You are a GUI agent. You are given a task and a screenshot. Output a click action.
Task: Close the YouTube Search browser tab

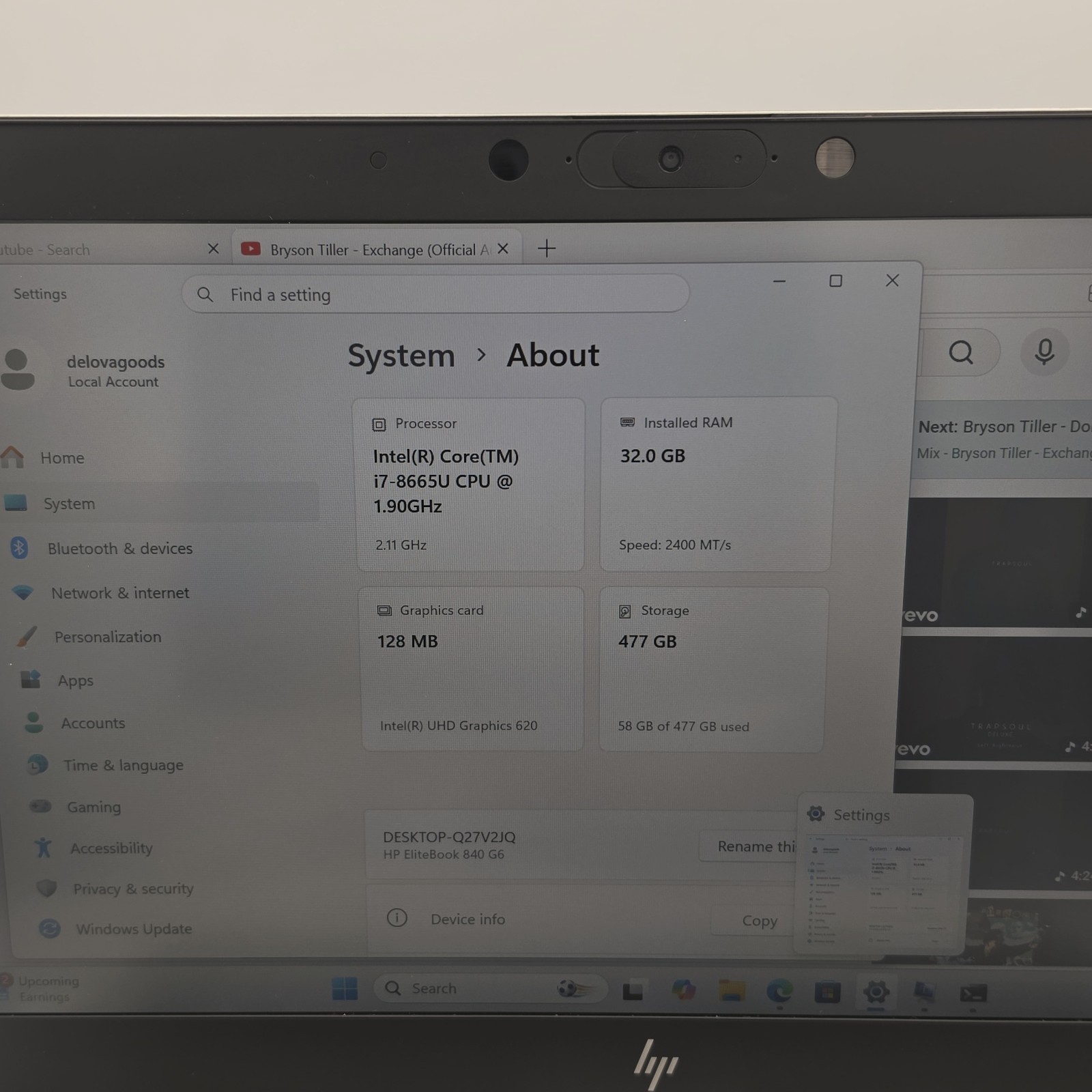pos(213,249)
